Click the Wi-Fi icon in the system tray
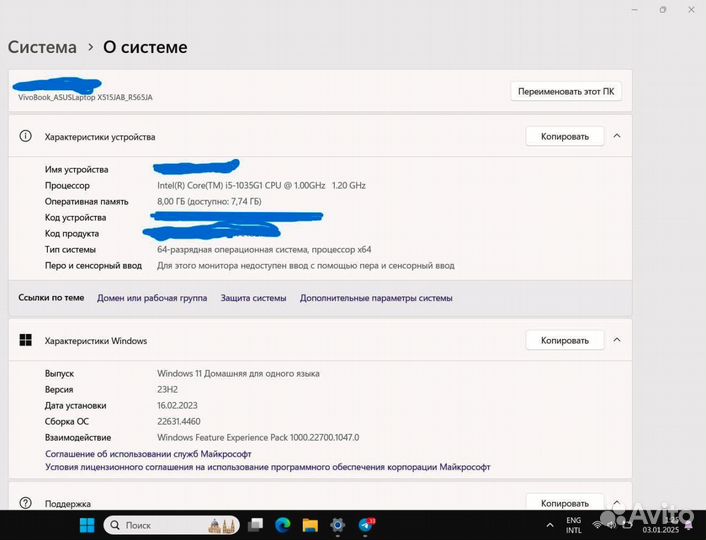 (x=597, y=525)
